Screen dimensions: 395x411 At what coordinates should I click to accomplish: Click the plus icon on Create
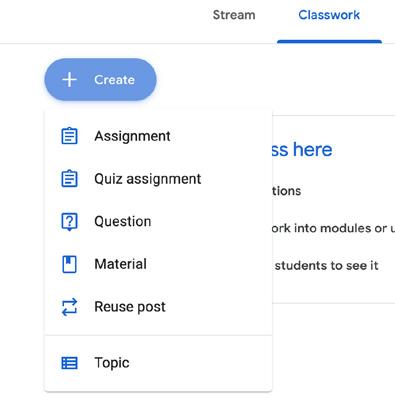pos(69,80)
